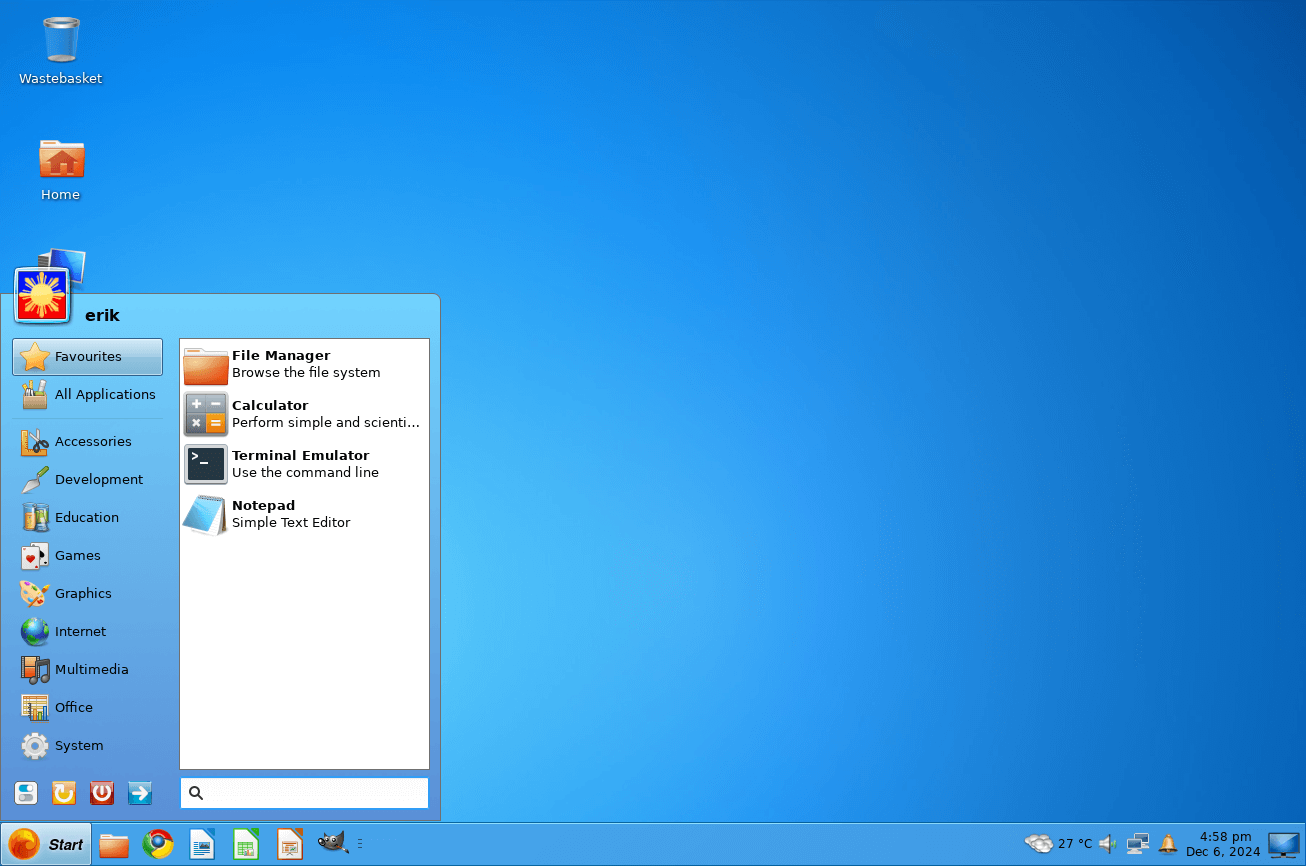
Task: Launch File Manager from favourites
Action: pos(304,365)
